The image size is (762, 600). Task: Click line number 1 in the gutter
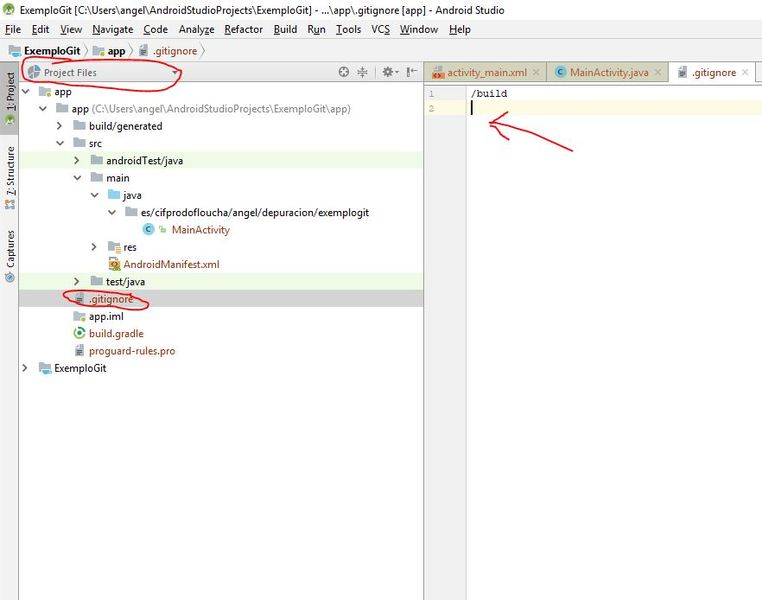point(431,93)
